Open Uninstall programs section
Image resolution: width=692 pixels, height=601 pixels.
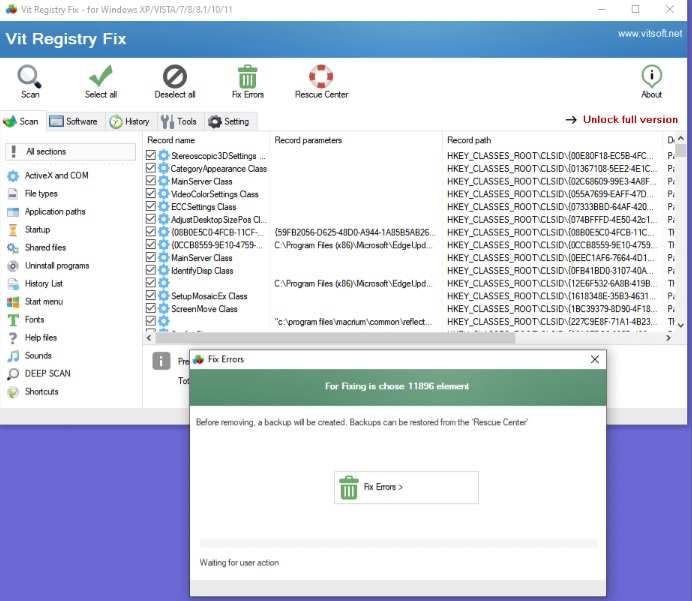point(57,266)
